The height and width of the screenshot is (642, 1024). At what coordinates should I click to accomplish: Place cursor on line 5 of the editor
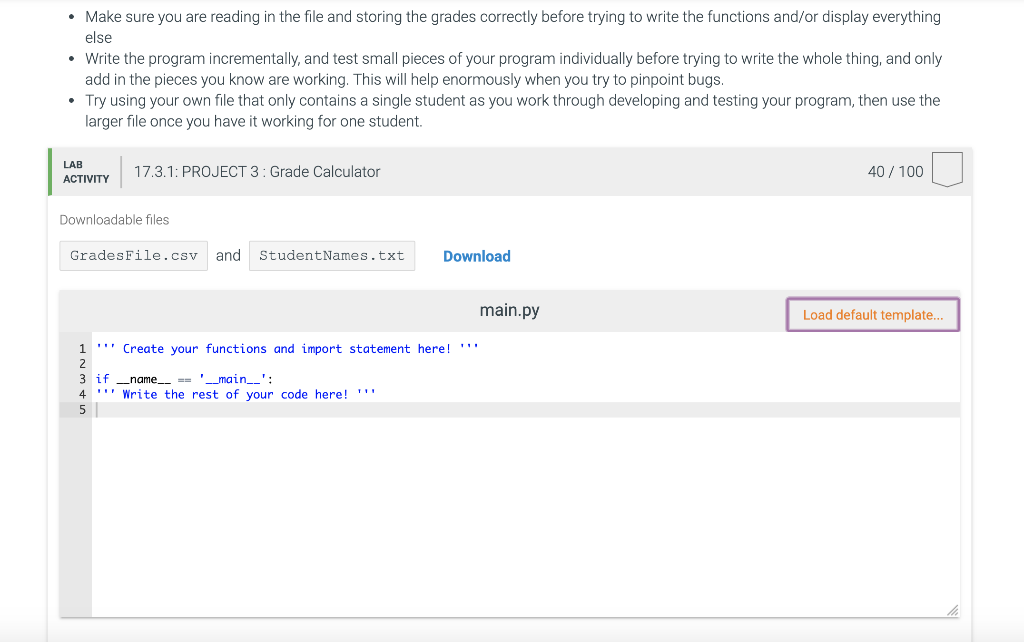(x=200, y=409)
